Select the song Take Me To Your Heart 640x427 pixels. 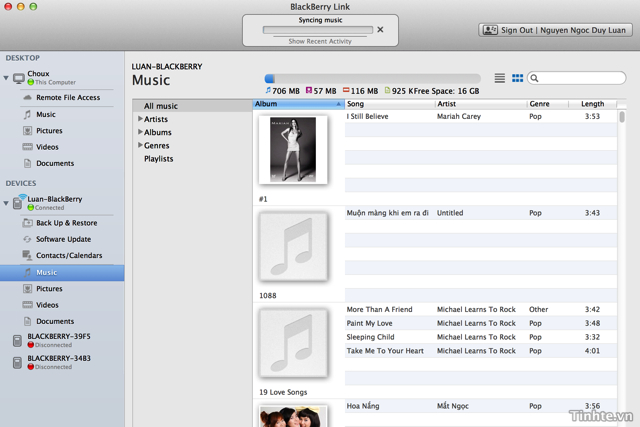385,351
